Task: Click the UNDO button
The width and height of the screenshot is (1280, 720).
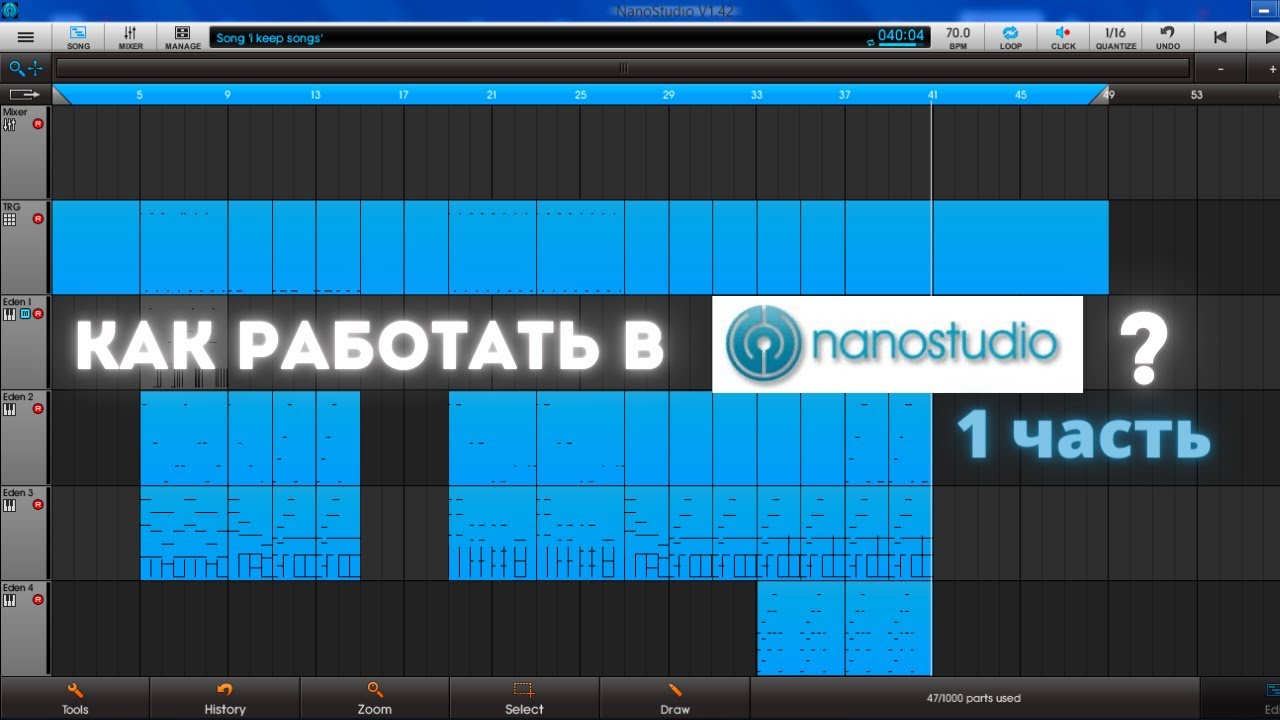Action: tap(1167, 38)
